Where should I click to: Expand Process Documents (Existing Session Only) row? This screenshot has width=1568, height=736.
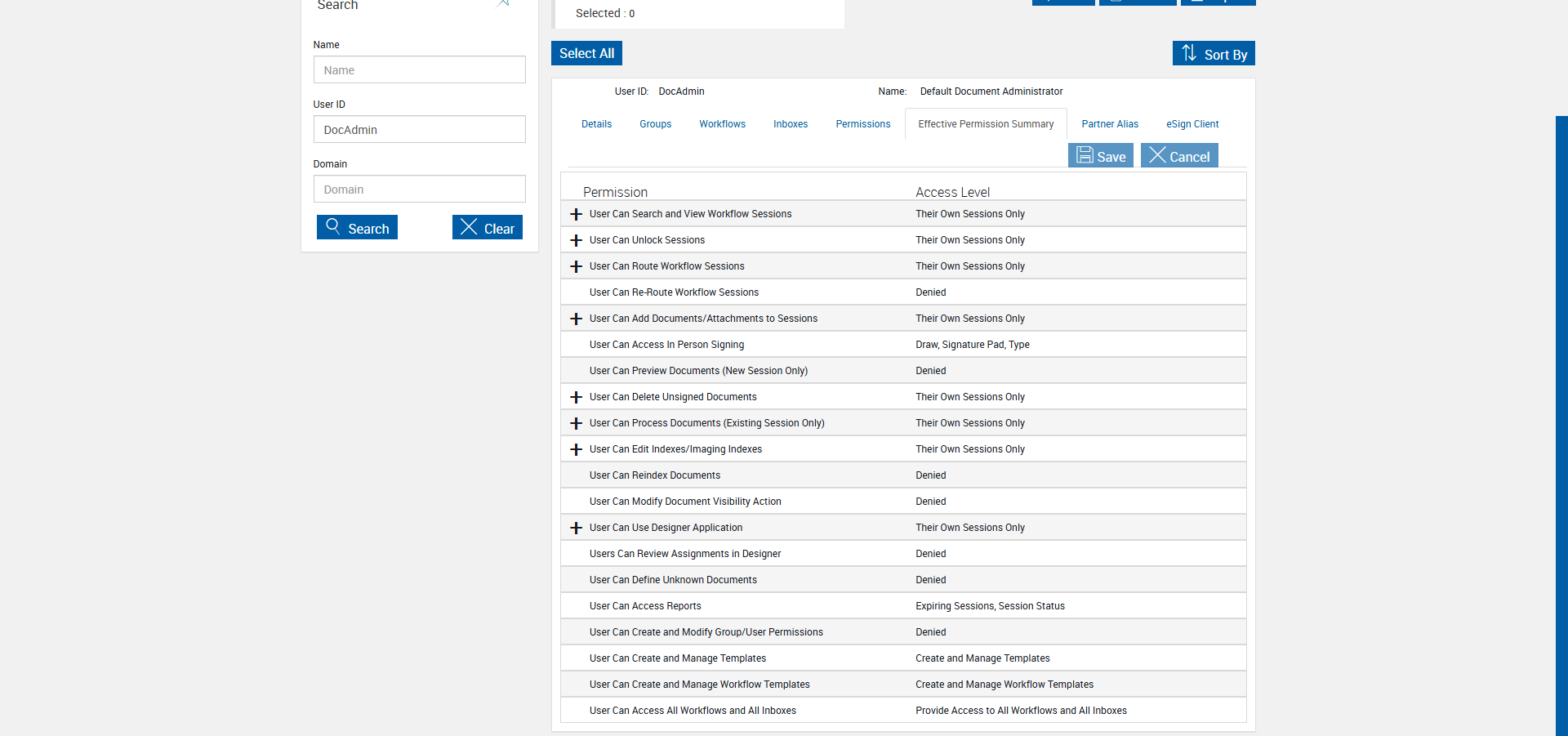pyautogui.click(x=576, y=423)
